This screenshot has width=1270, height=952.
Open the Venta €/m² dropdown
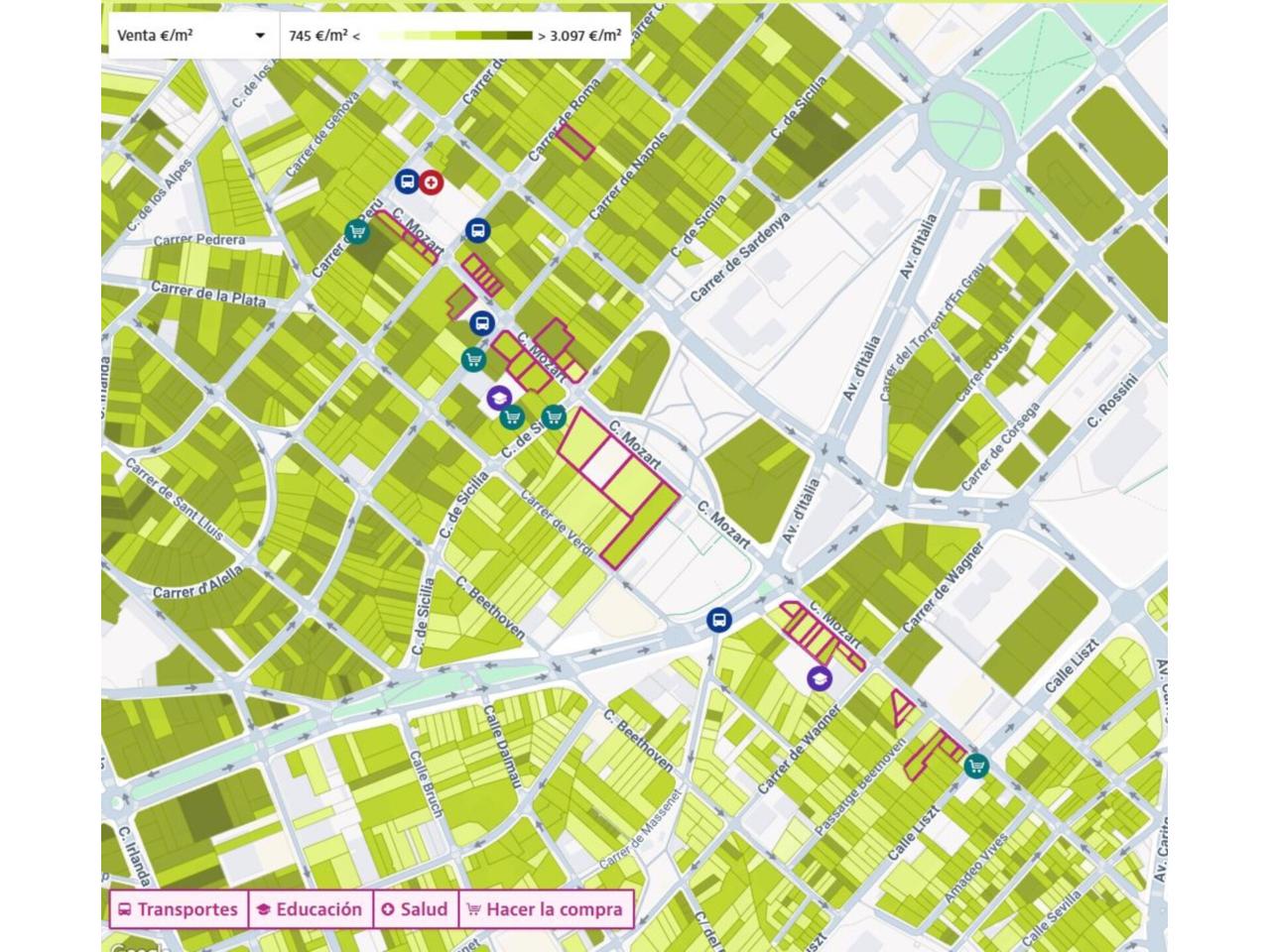[x=191, y=36]
